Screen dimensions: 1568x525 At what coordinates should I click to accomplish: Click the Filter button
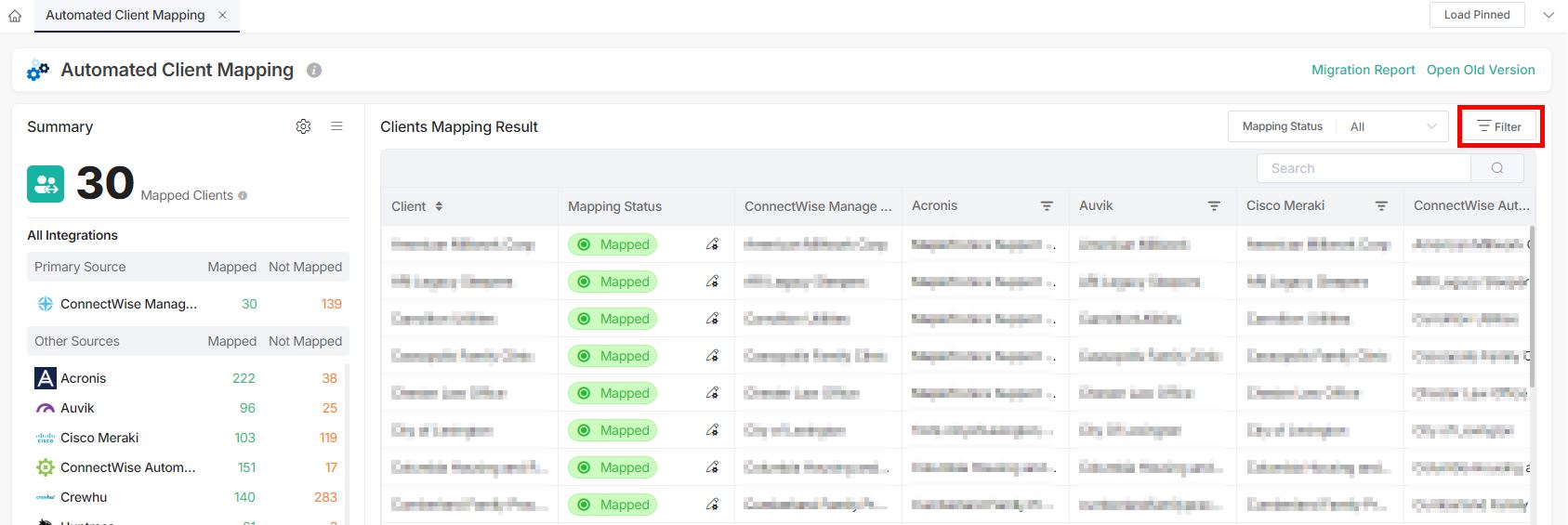point(1499,126)
